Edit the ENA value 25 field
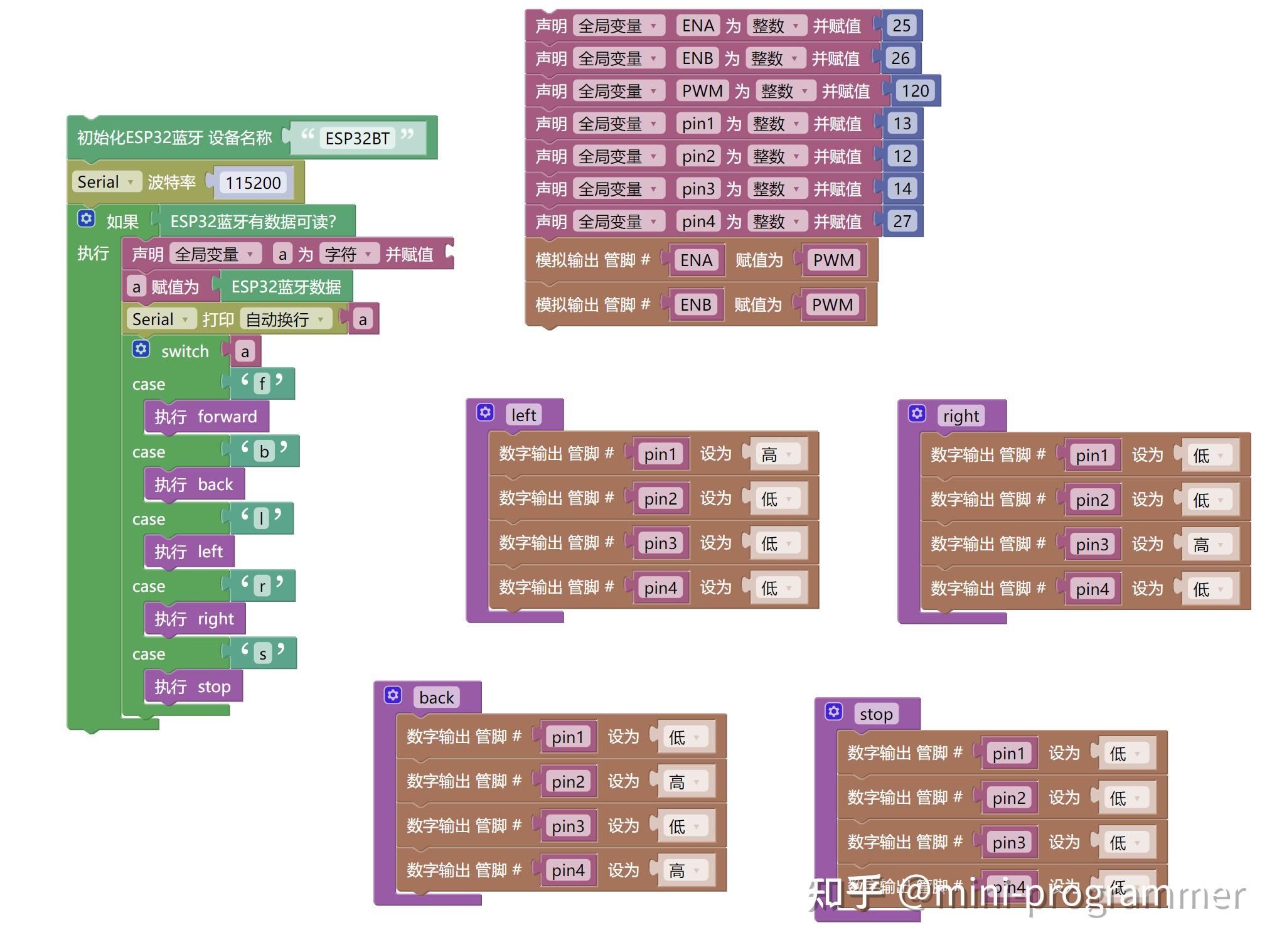 pyautogui.click(x=902, y=26)
